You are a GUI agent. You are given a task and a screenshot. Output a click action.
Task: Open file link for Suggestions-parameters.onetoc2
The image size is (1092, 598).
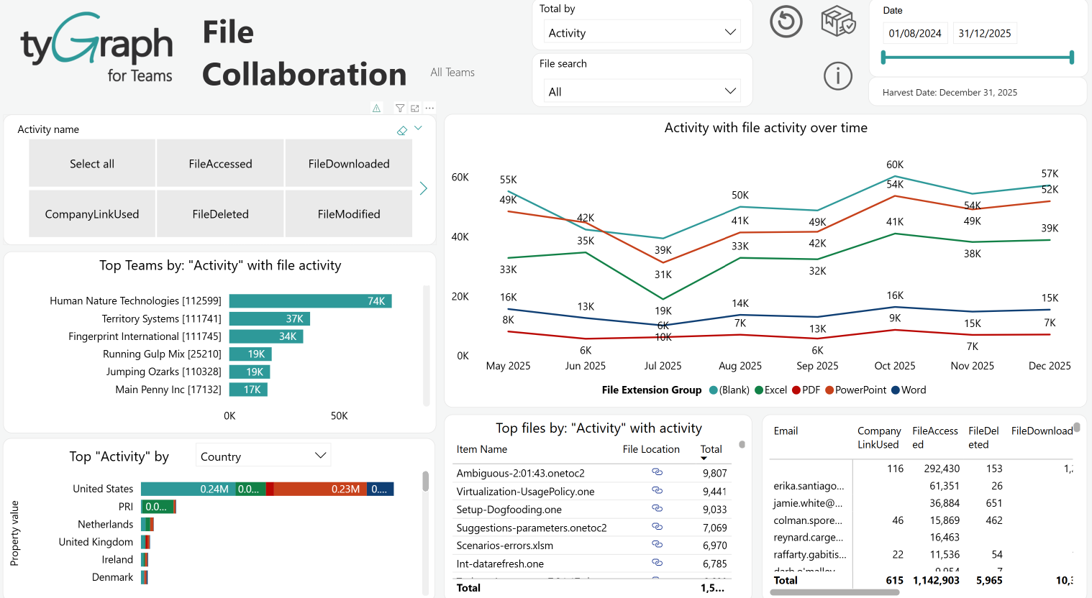click(657, 526)
